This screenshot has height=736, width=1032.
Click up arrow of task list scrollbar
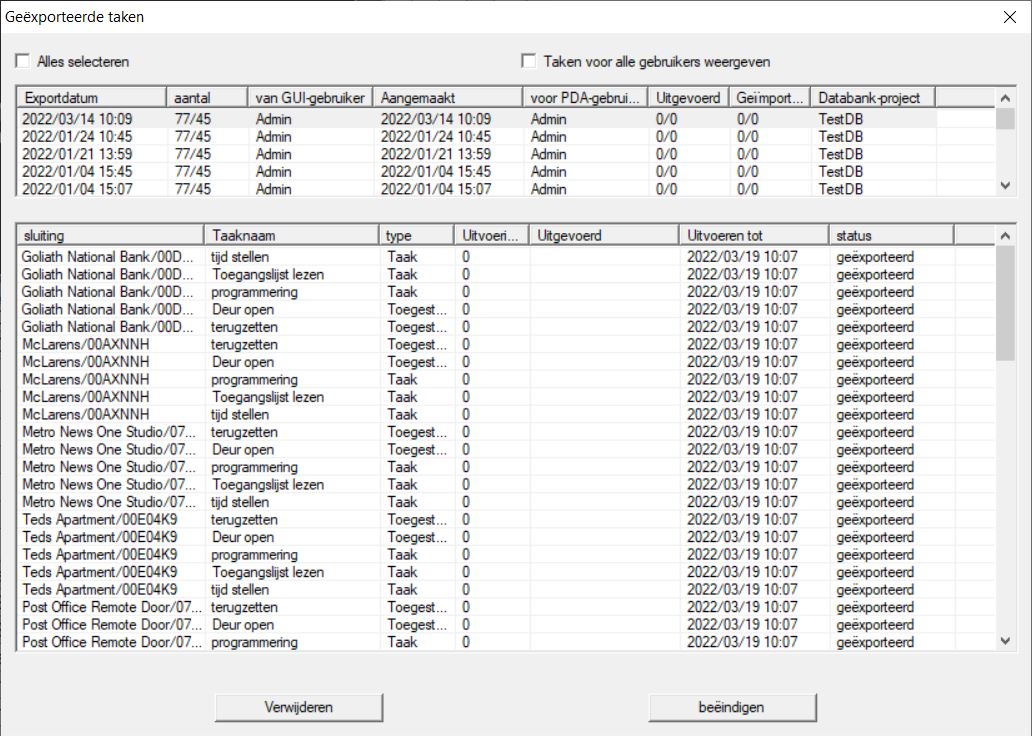click(x=1005, y=236)
